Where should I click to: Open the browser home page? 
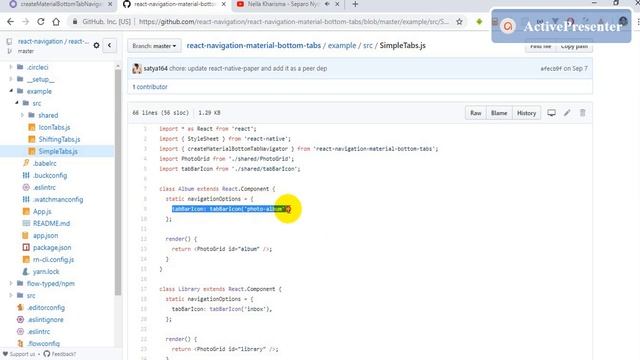coord(56,22)
